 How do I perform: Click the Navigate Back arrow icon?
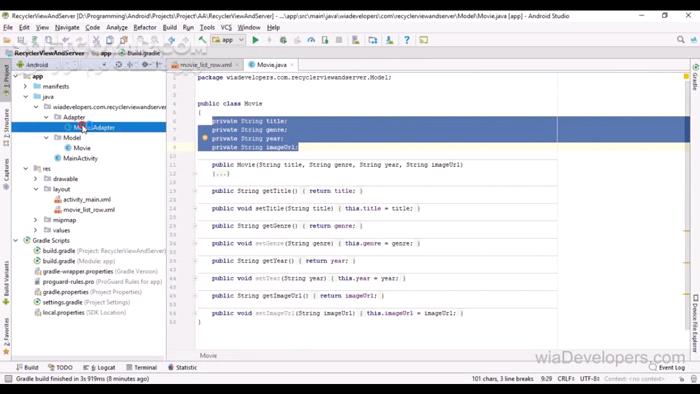(171, 40)
